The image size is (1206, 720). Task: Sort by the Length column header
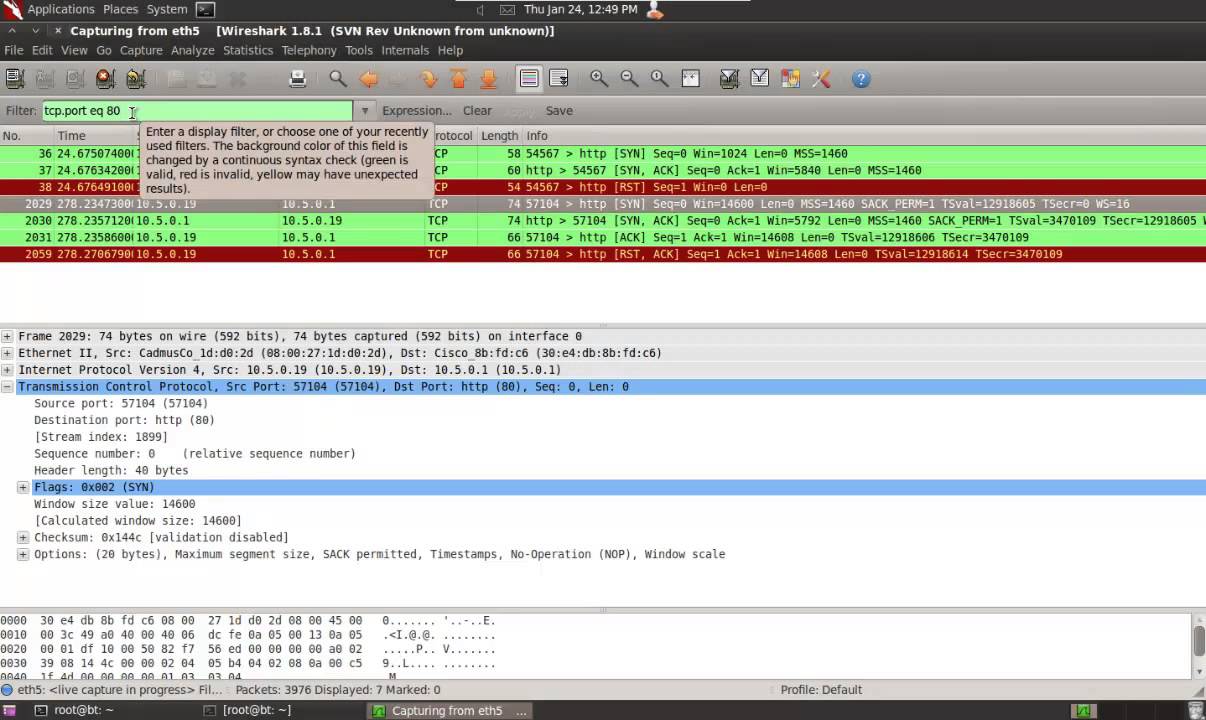(x=499, y=136)
